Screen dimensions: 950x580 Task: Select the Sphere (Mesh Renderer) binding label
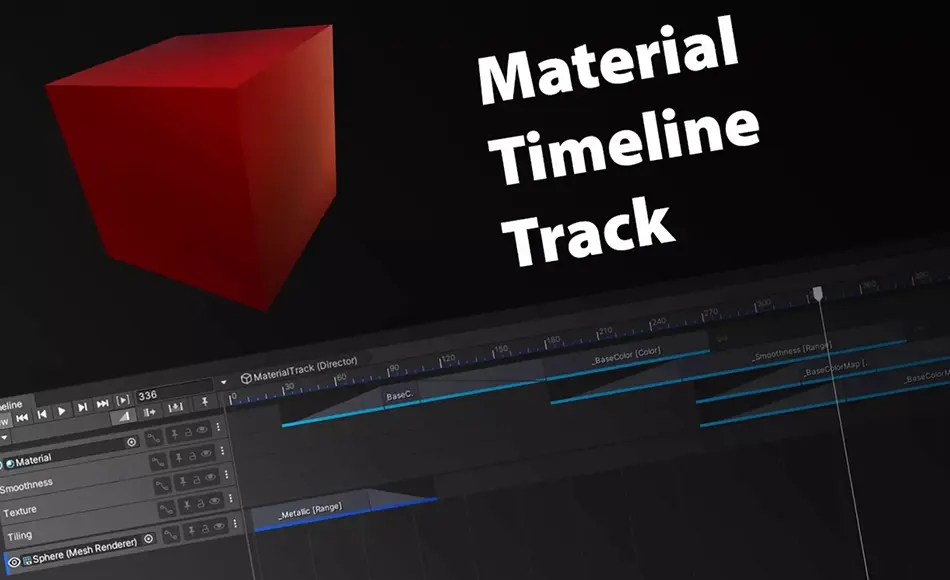tap(85, 551)
